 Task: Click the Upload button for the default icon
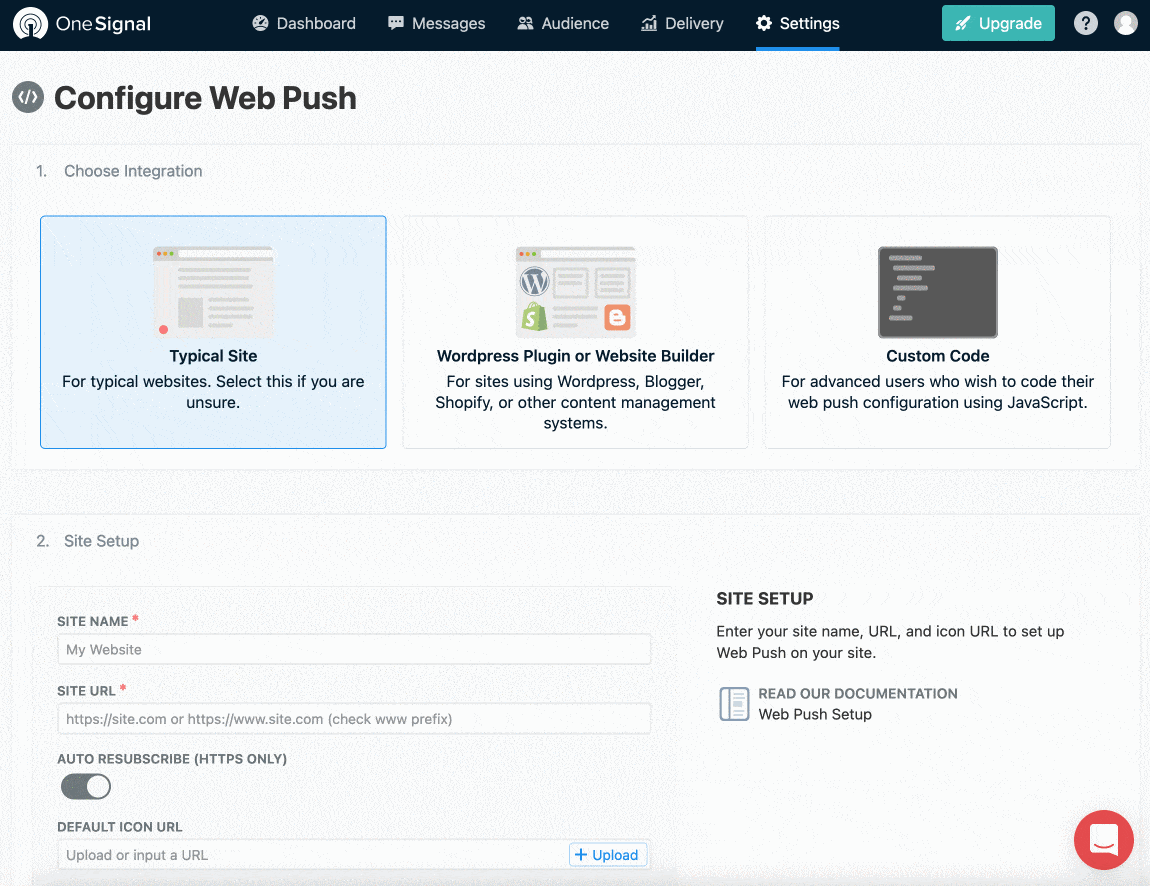point(608,854)
